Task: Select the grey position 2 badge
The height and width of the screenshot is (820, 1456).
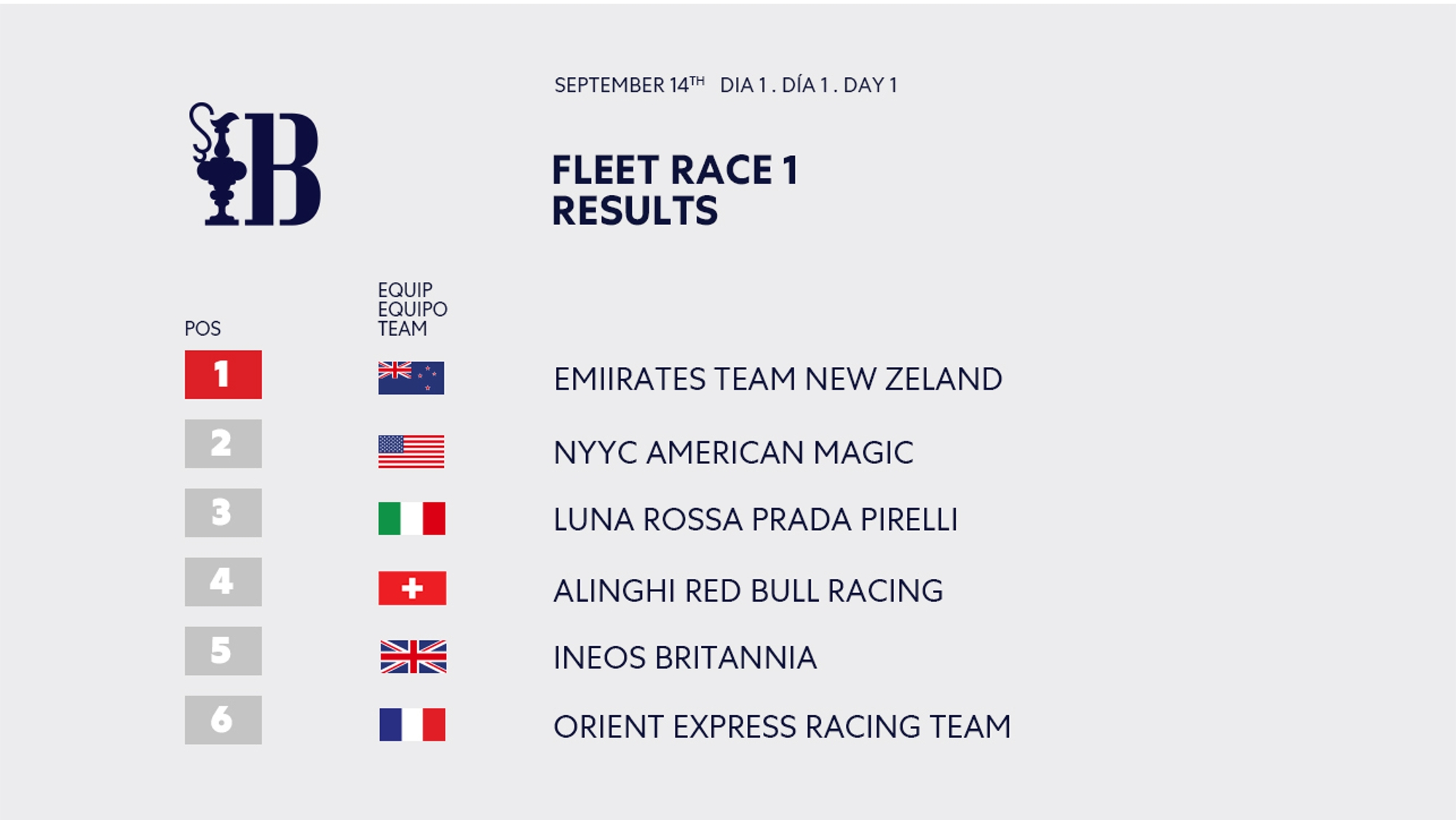Action: pyautogui.click(x=223, y=443)
